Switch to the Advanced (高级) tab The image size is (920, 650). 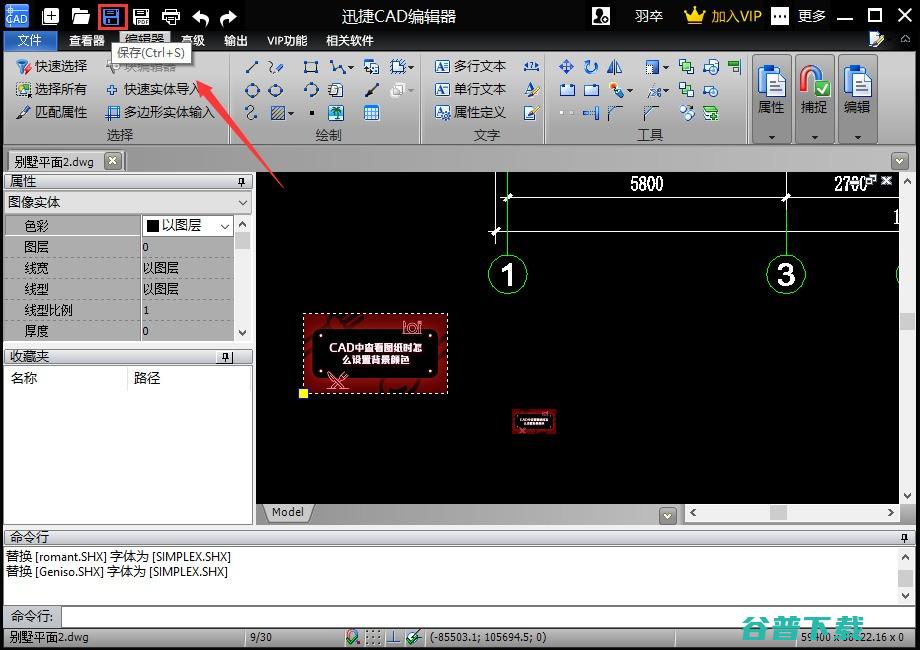193,40
